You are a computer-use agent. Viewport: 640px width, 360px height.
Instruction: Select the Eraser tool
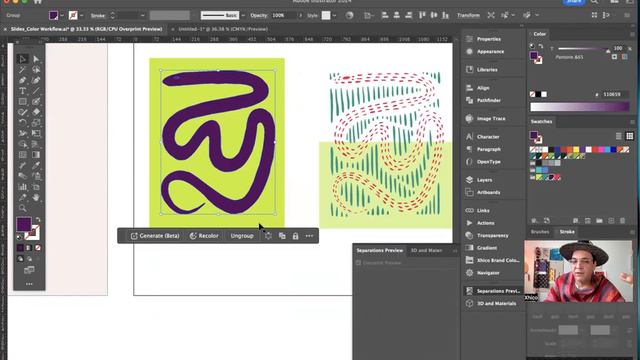pyautogui.click(x=36, y=112)
